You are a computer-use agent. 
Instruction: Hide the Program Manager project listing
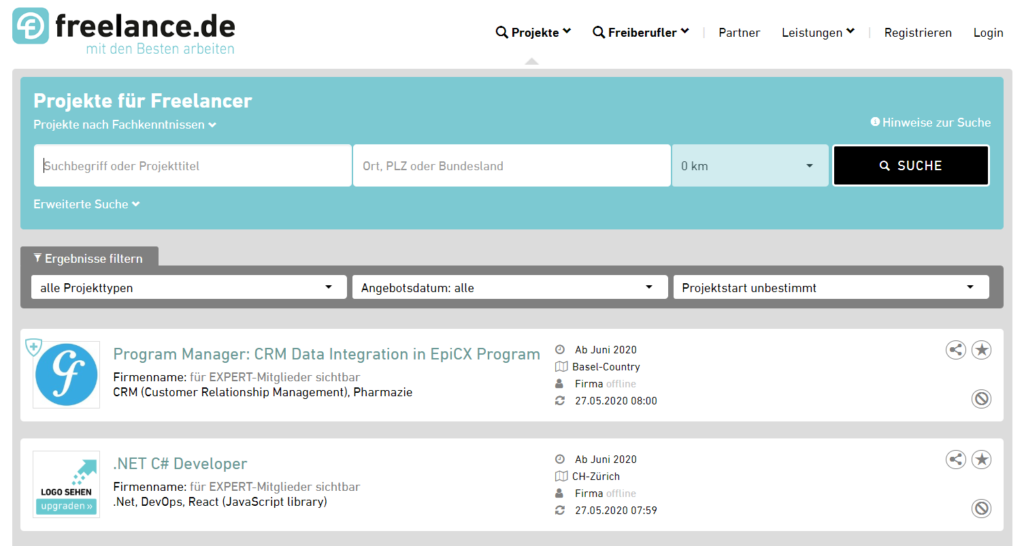click(982, 399)
